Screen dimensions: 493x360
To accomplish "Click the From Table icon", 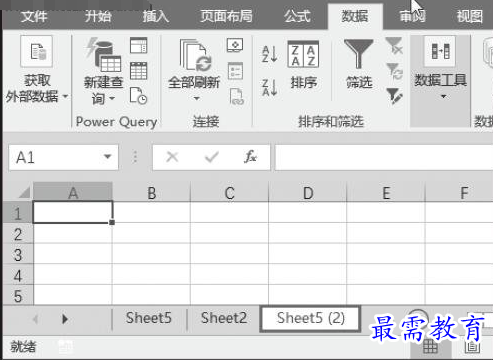I will [x=139, y=71].
